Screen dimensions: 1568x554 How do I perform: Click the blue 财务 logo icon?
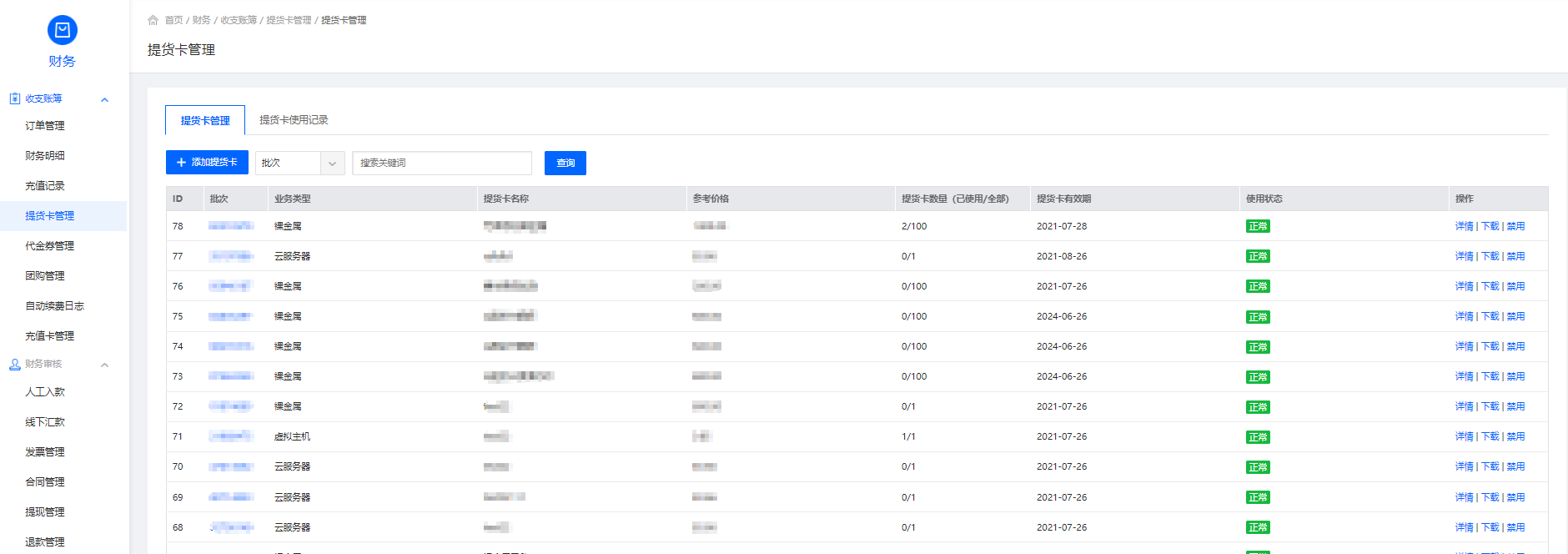63,31
